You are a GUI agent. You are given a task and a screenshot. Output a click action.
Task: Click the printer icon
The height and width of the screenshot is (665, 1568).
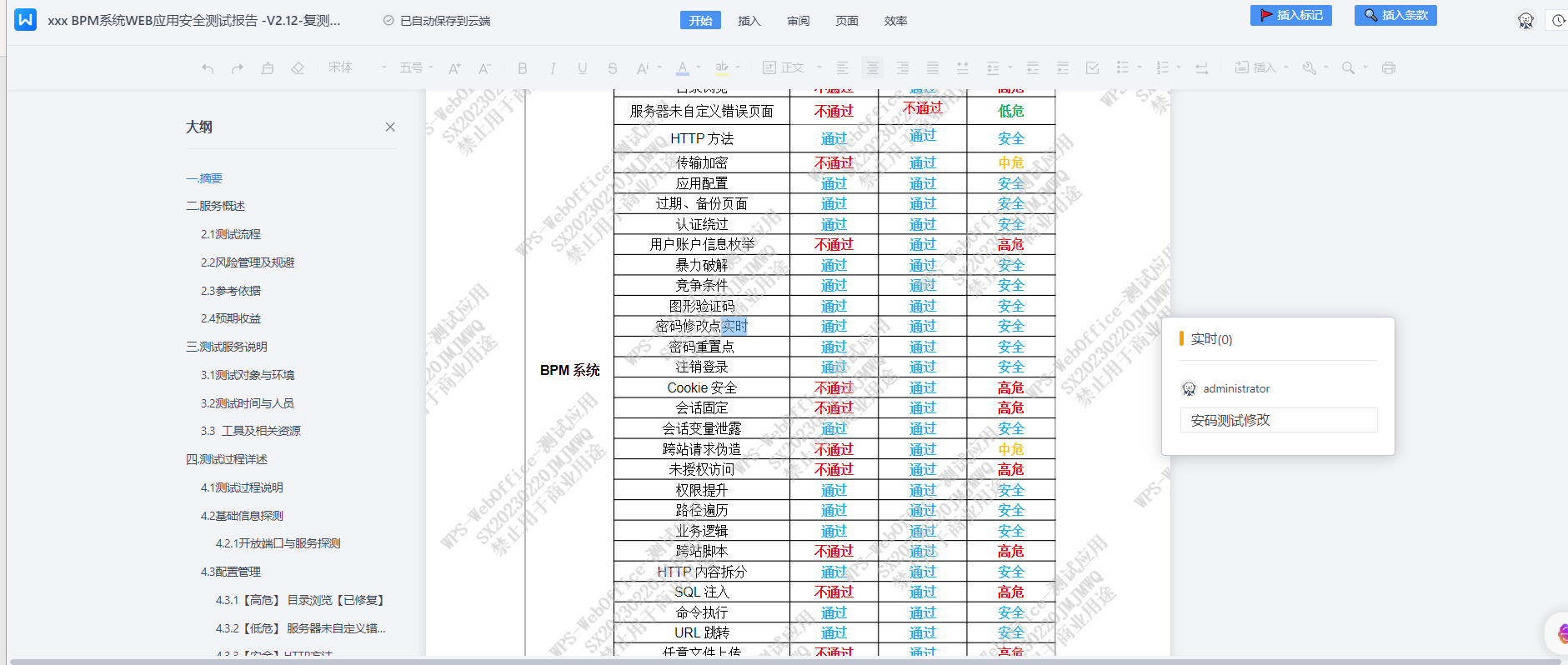point(1389,68)
